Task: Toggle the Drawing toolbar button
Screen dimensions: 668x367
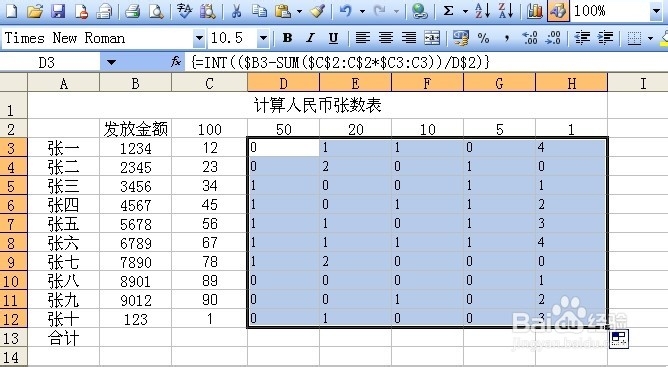Action: (x=558, y=11)
